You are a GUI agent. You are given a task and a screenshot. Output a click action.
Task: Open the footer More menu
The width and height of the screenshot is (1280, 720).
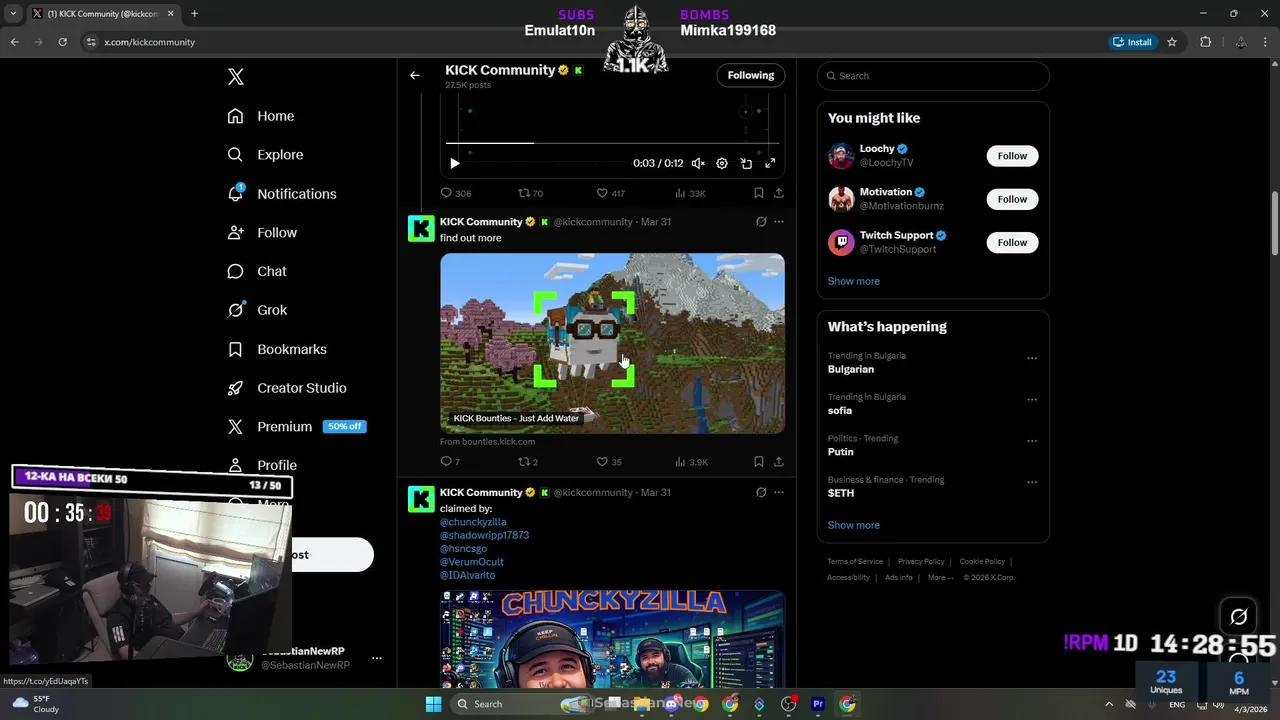(x=940, y=577)
